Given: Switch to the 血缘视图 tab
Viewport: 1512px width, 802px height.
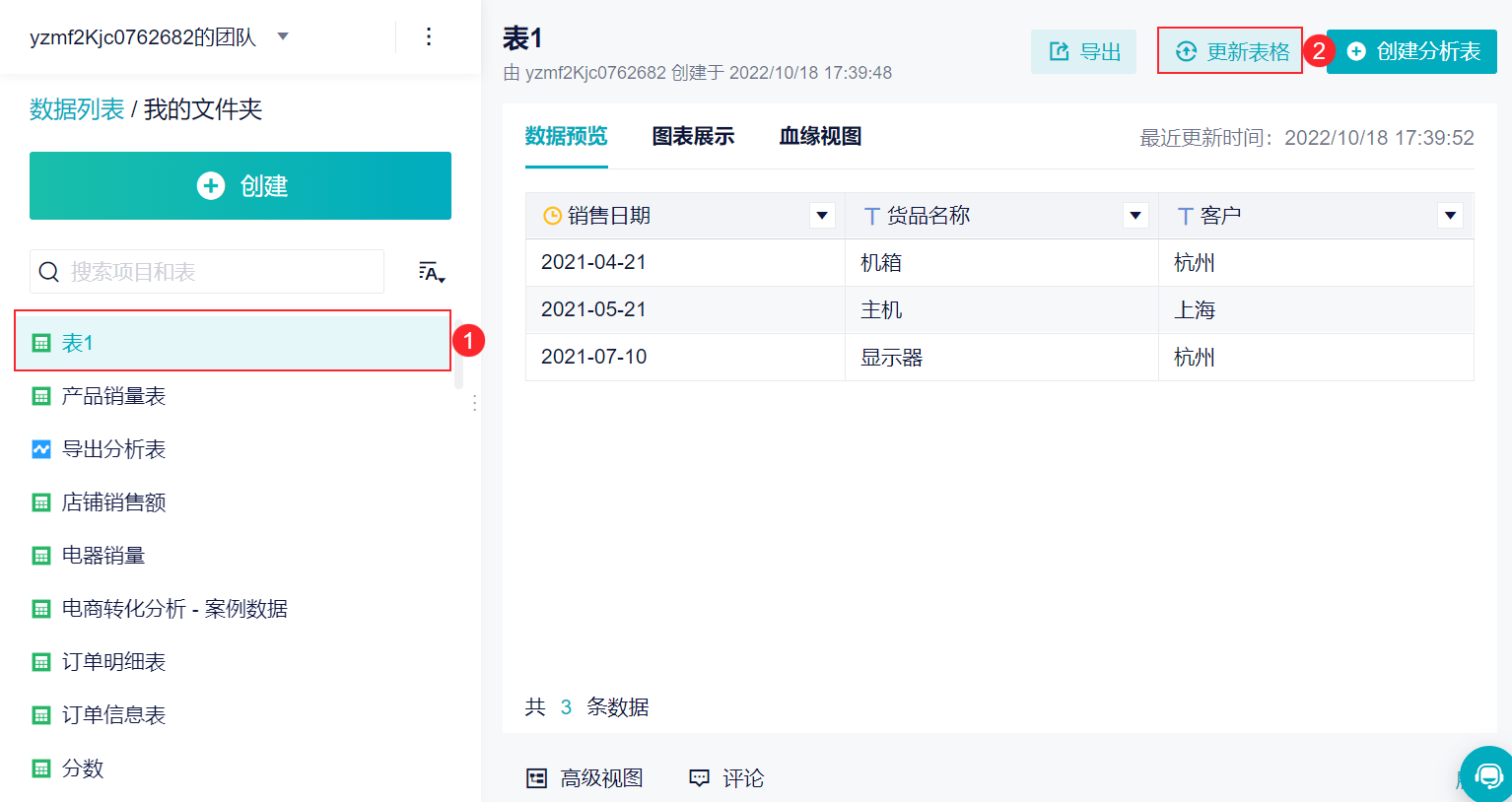Looking at the screenshot, I should [x=820, y=136].
